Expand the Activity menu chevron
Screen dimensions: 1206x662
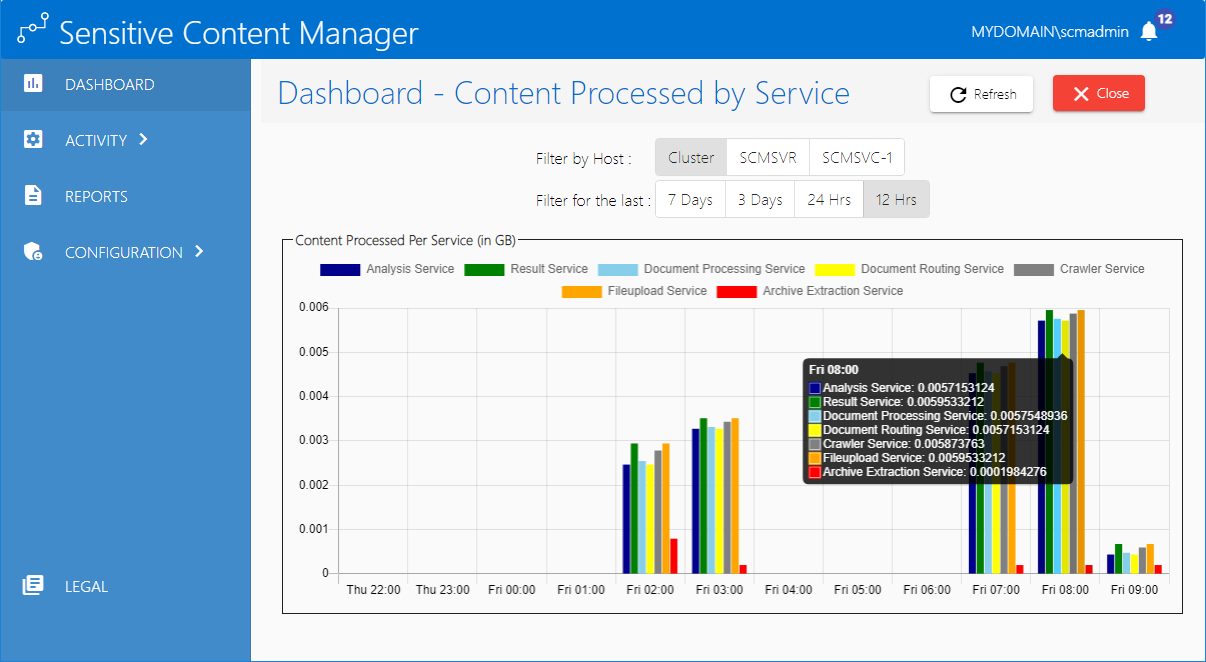point(143,140)
